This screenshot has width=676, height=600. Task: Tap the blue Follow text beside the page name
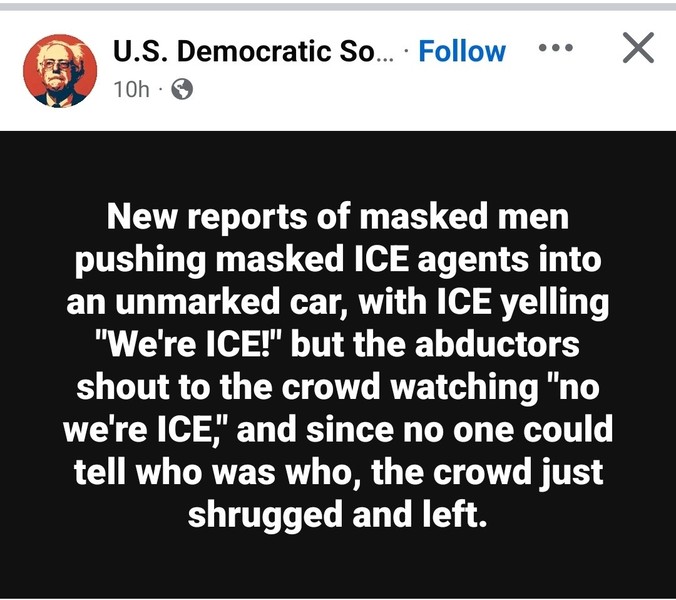point(462,51)
